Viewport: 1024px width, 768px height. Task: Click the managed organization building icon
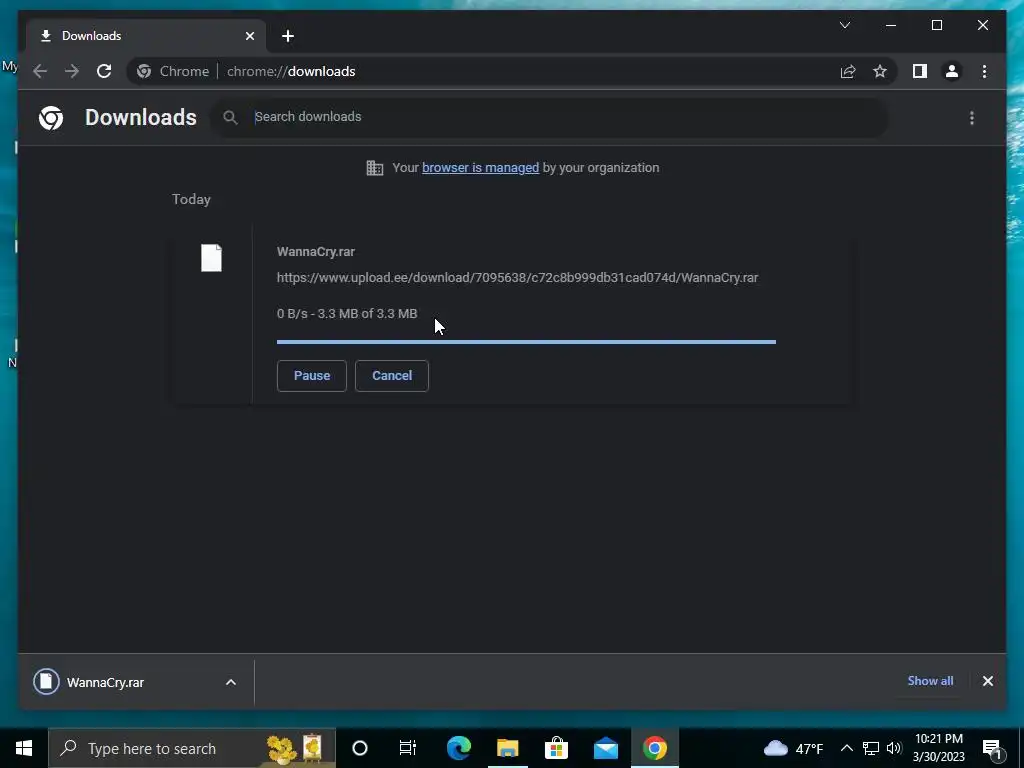tap(375, 168)
